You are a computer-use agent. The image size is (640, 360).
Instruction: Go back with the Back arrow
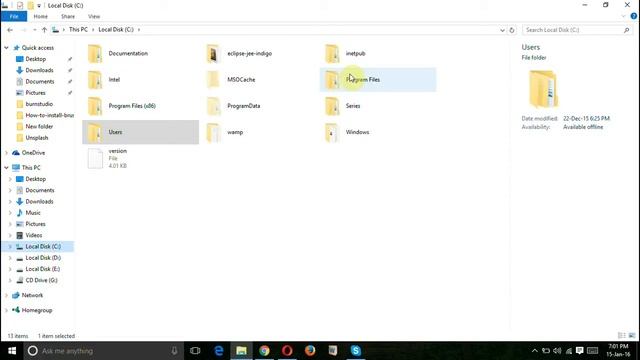click(x=10, y=30)
